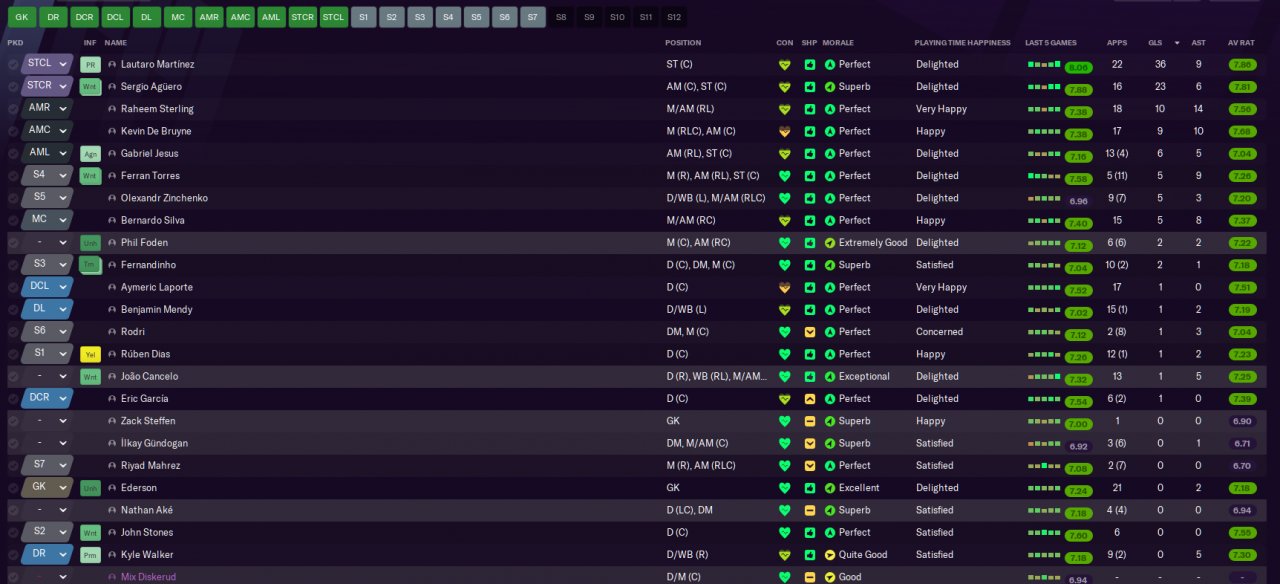
Task: Toggle the picked checkmark for Aymeric Laporte
Action: click(13, 287)
